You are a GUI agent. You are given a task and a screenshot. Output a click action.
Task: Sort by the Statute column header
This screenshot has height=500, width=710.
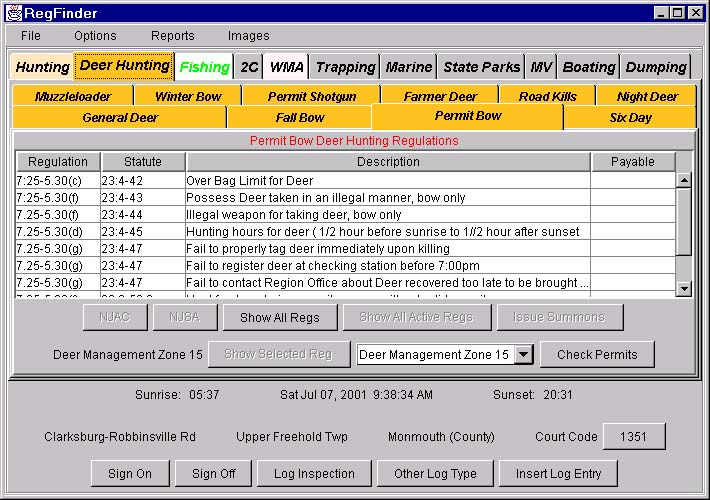point(143,161)
